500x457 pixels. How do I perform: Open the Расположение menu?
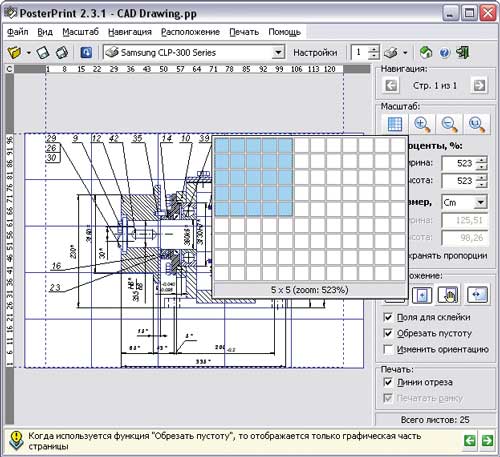click(x=190, y=32)
